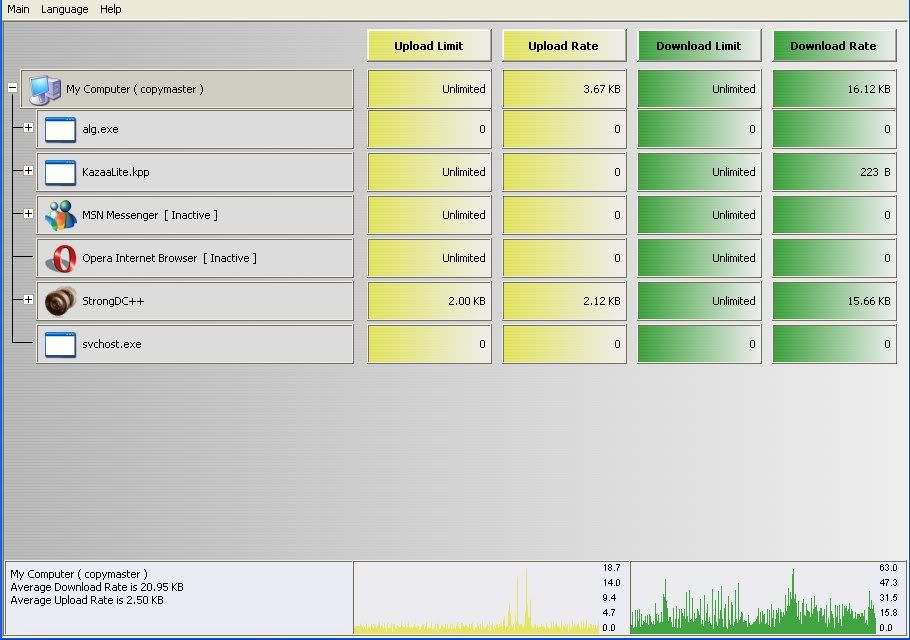Click Average Download Rate is 20.95 KB

[97, 587]
